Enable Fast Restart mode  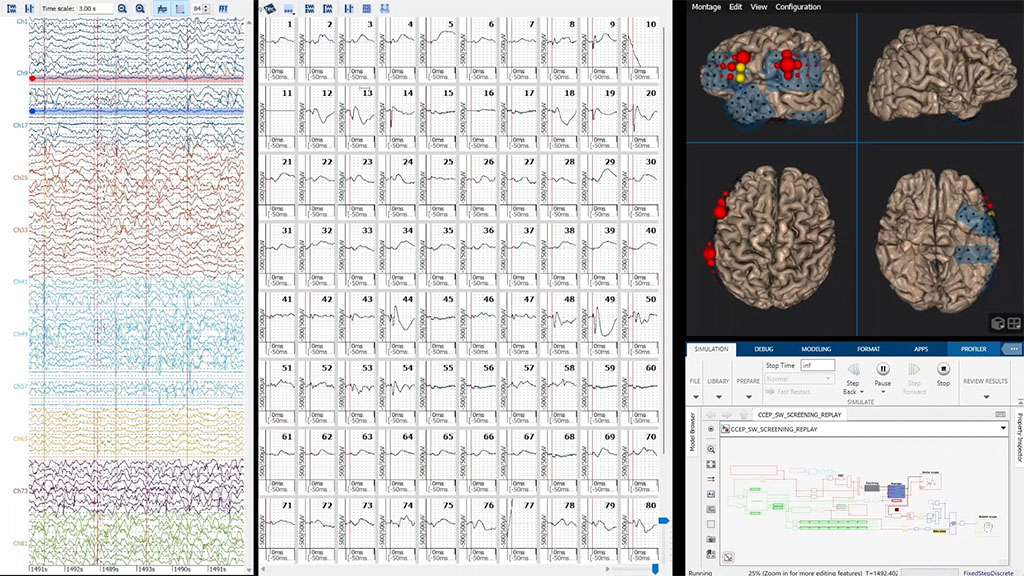[x=787, y=391]
